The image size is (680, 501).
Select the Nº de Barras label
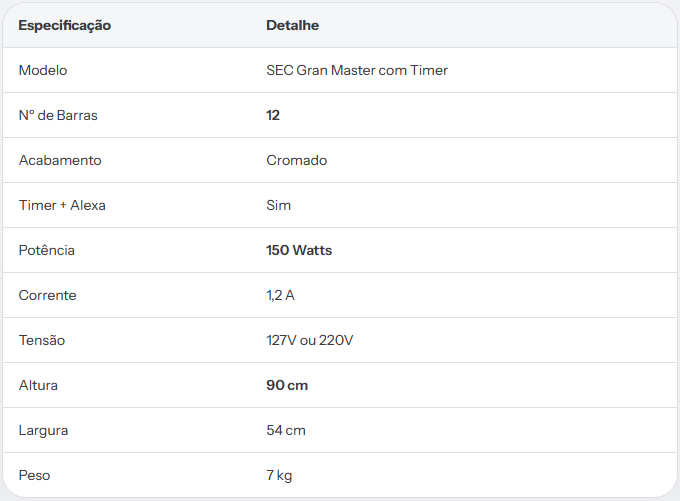pos(58,115)
